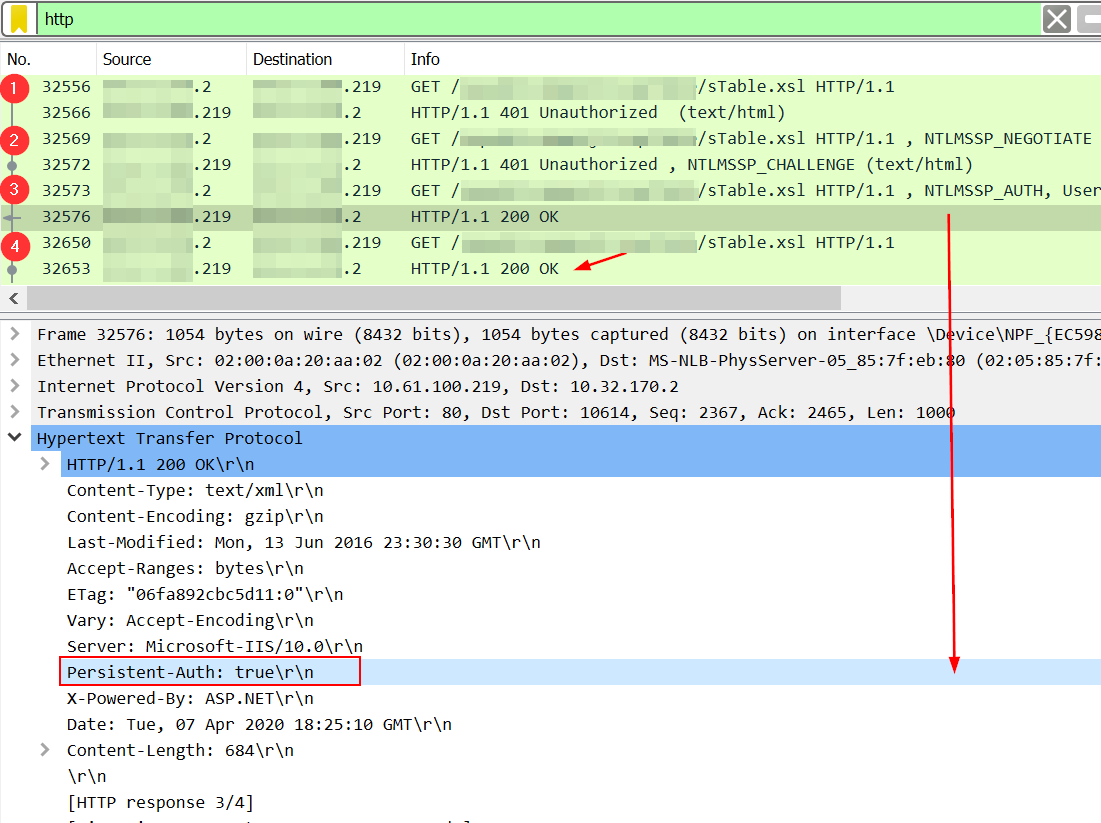
Task: Click red circle marker number 1
Action: coord(15,88)
